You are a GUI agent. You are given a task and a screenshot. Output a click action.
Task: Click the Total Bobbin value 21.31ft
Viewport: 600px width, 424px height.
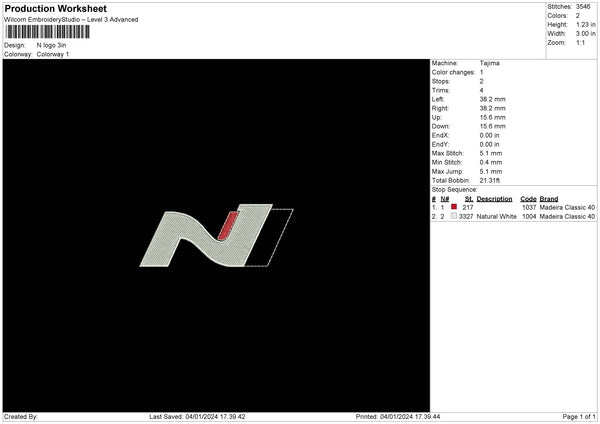tap(490, 181)
